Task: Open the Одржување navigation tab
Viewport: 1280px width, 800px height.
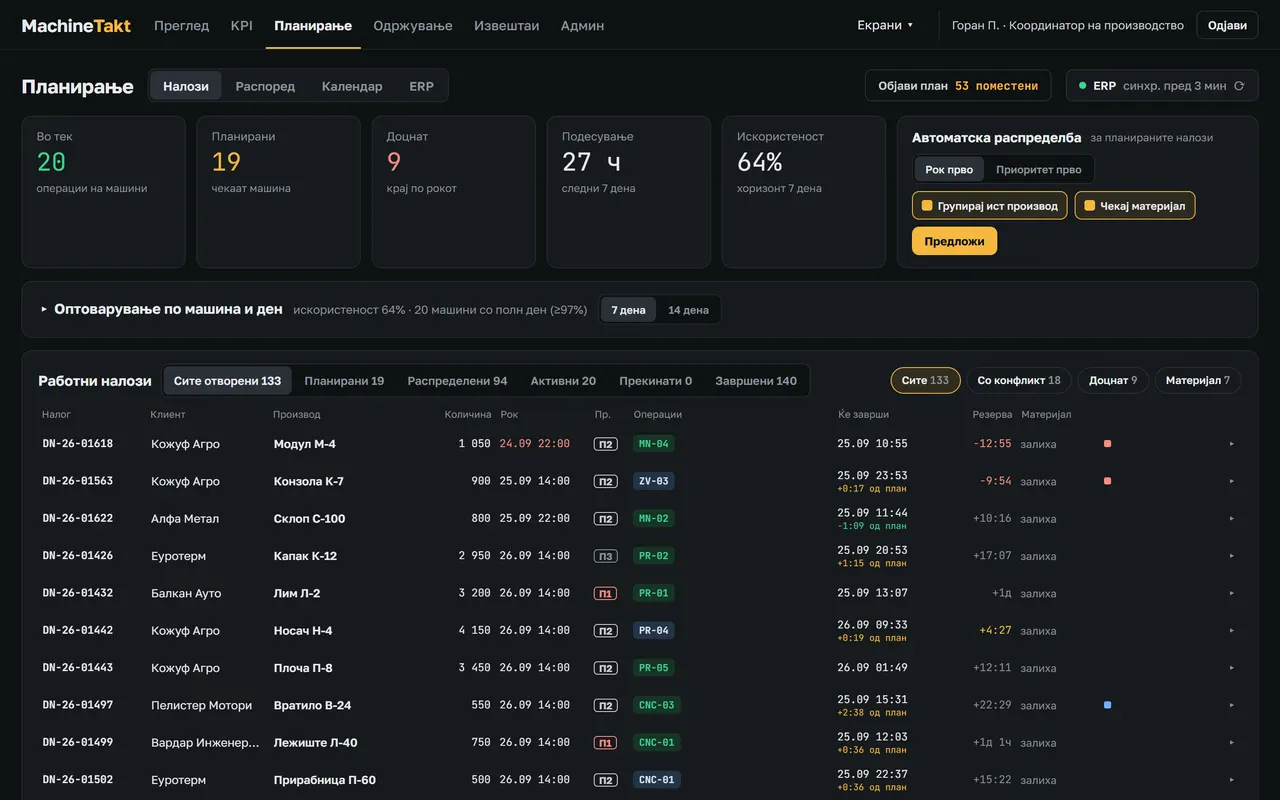Action: click(413, 25)
